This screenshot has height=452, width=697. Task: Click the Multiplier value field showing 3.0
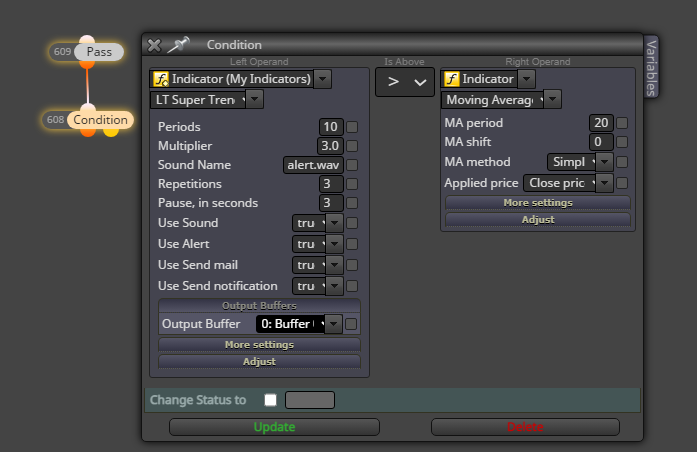330,146
